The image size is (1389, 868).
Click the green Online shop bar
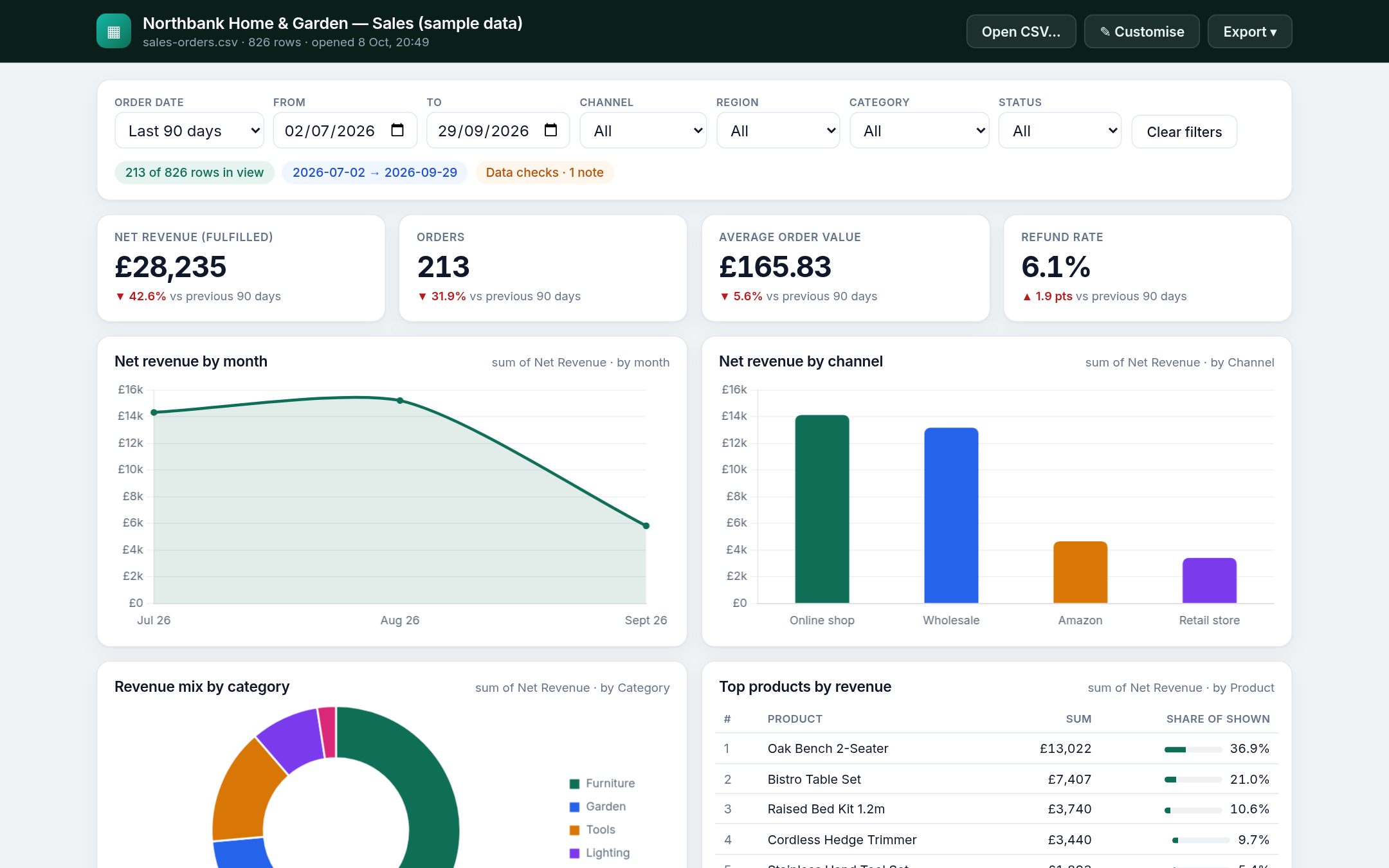point(822,509)
